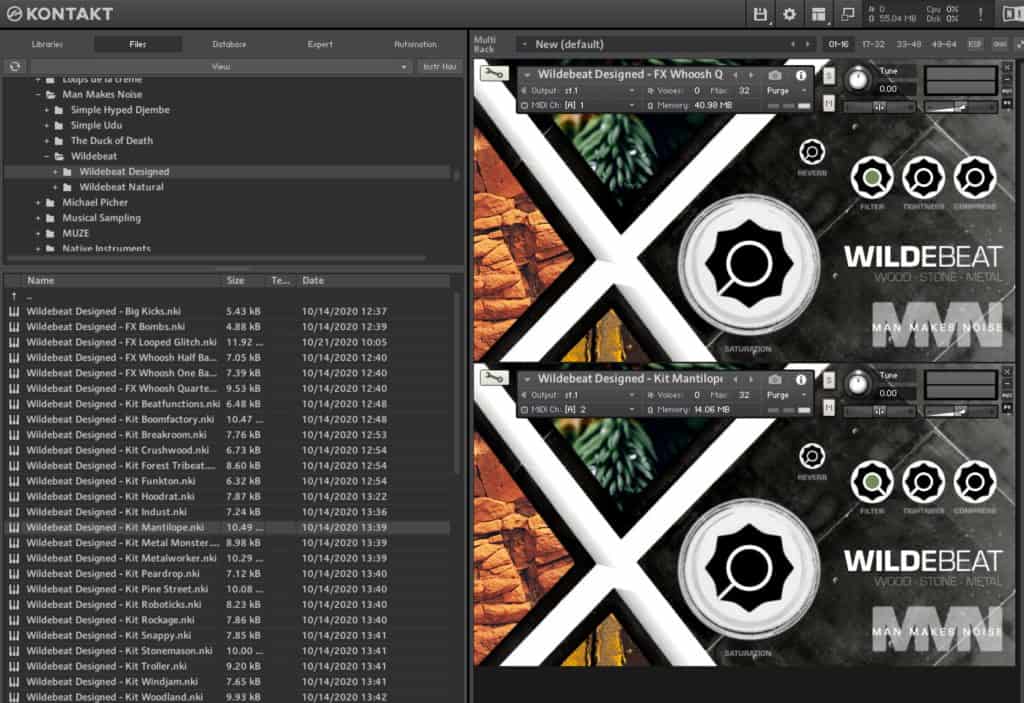Open wrench edit mode for FX Whoosh instrument
This screenshot has width=1024, height=703.
click(494, 74)
